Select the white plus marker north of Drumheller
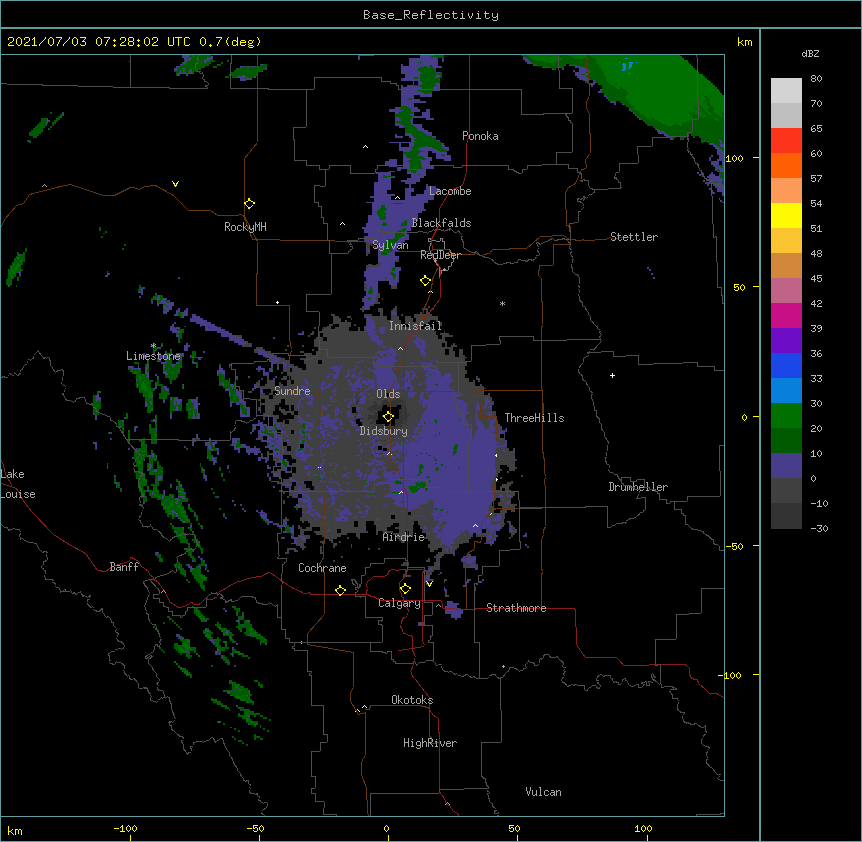 point(612,375)
